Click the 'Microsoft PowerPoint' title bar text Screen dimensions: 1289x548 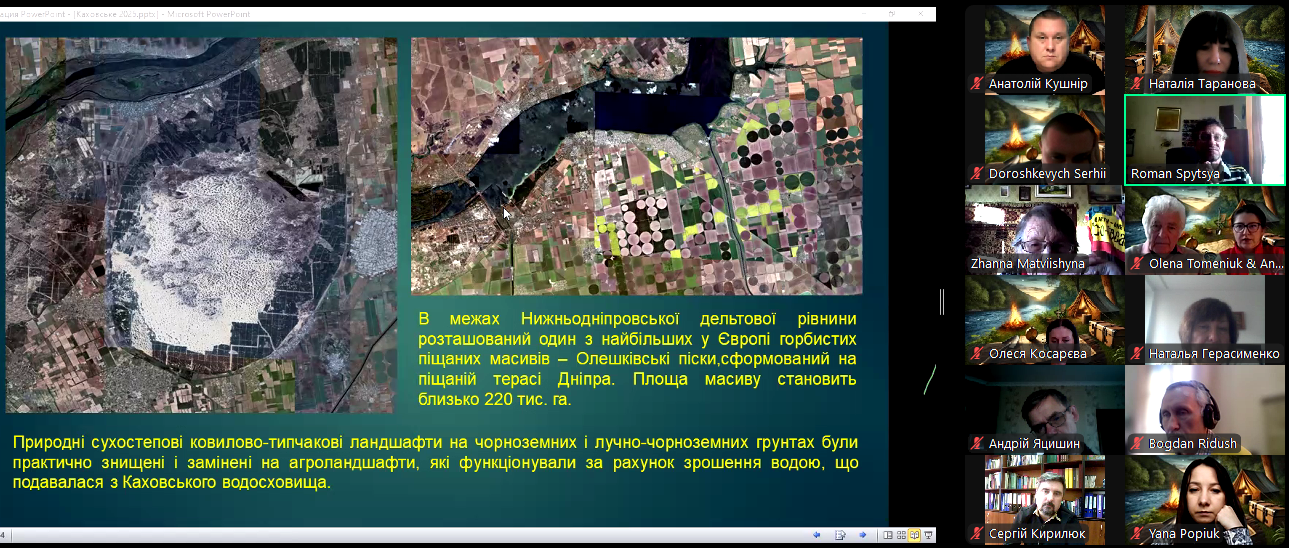[x=211, y=14]
